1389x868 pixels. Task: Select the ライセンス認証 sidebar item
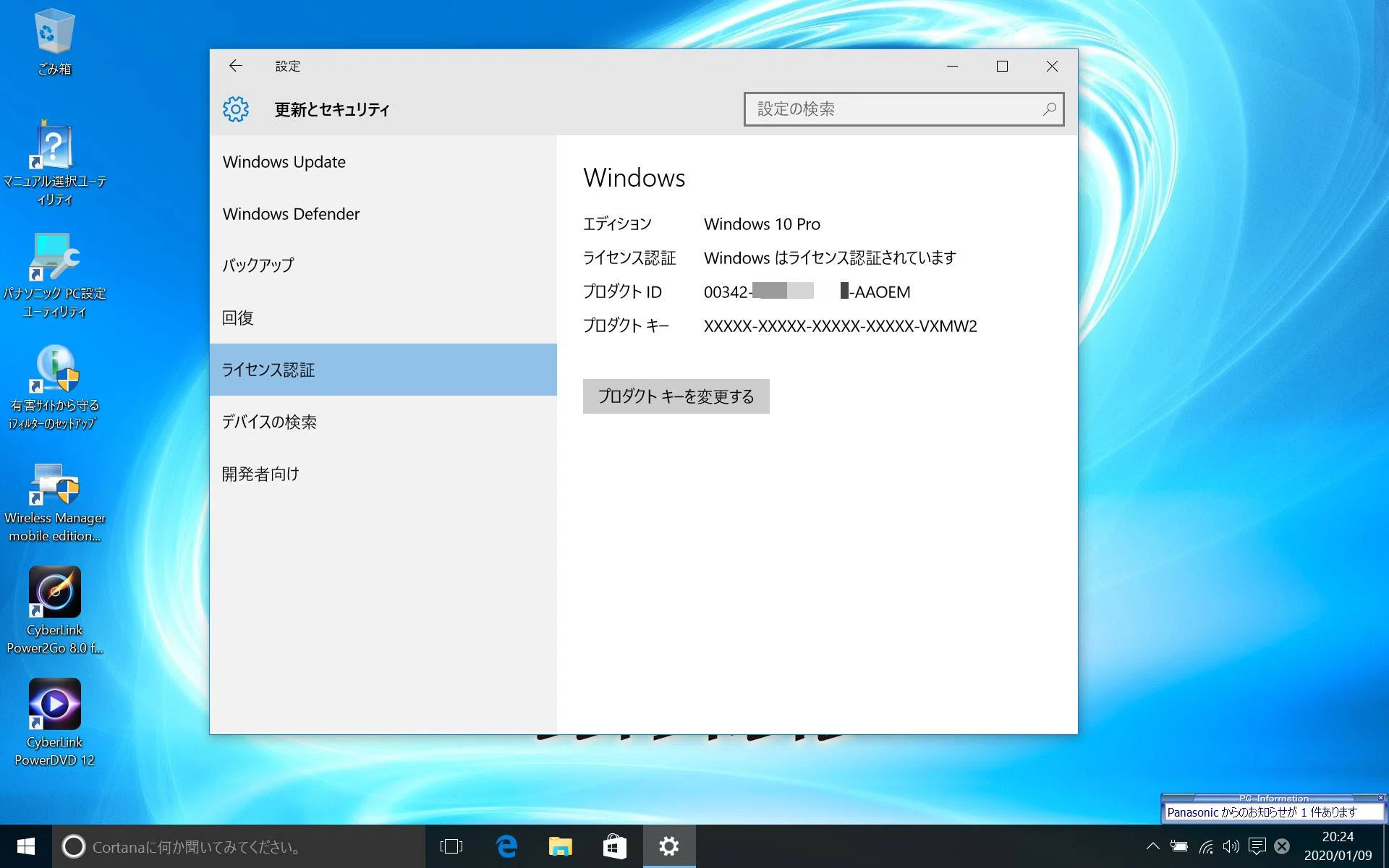(x=383, y=370)
